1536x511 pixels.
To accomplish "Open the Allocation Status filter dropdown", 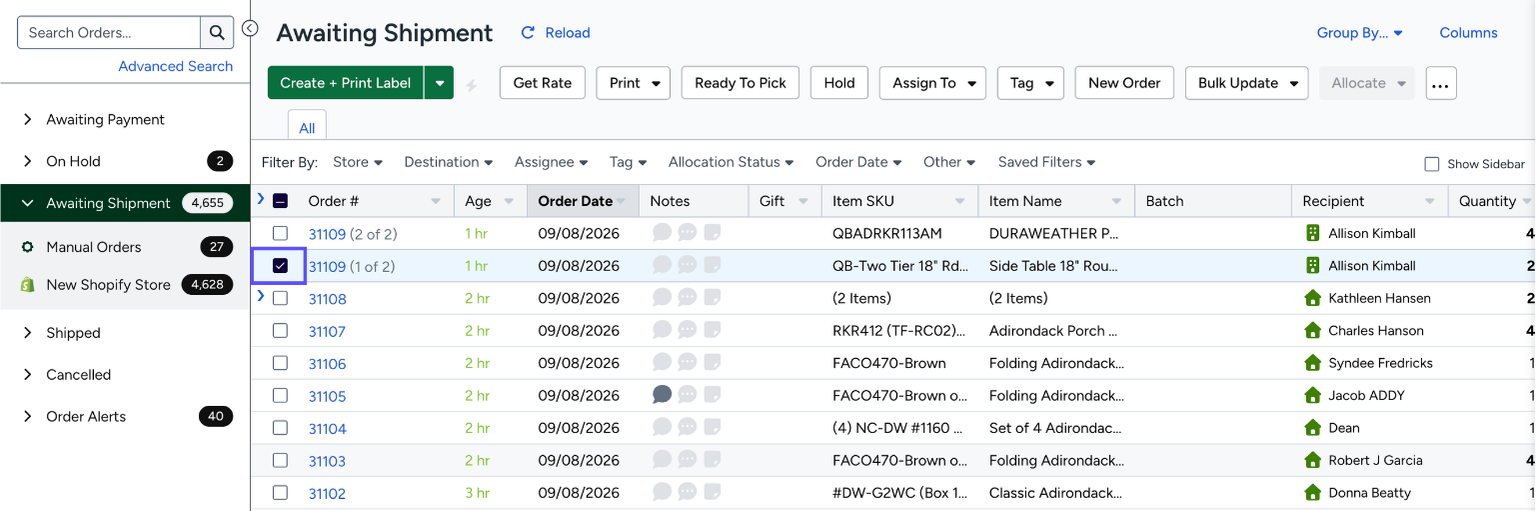I will 731,162.
